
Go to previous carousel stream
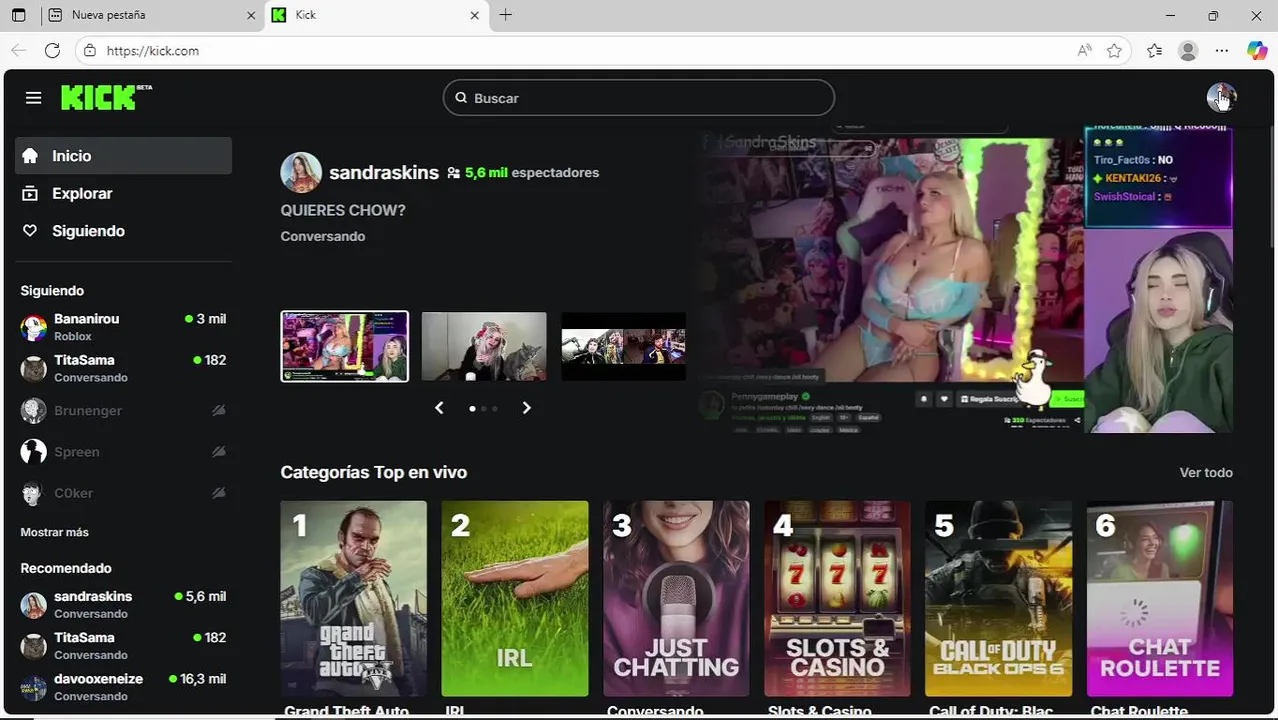coord(439,407)
